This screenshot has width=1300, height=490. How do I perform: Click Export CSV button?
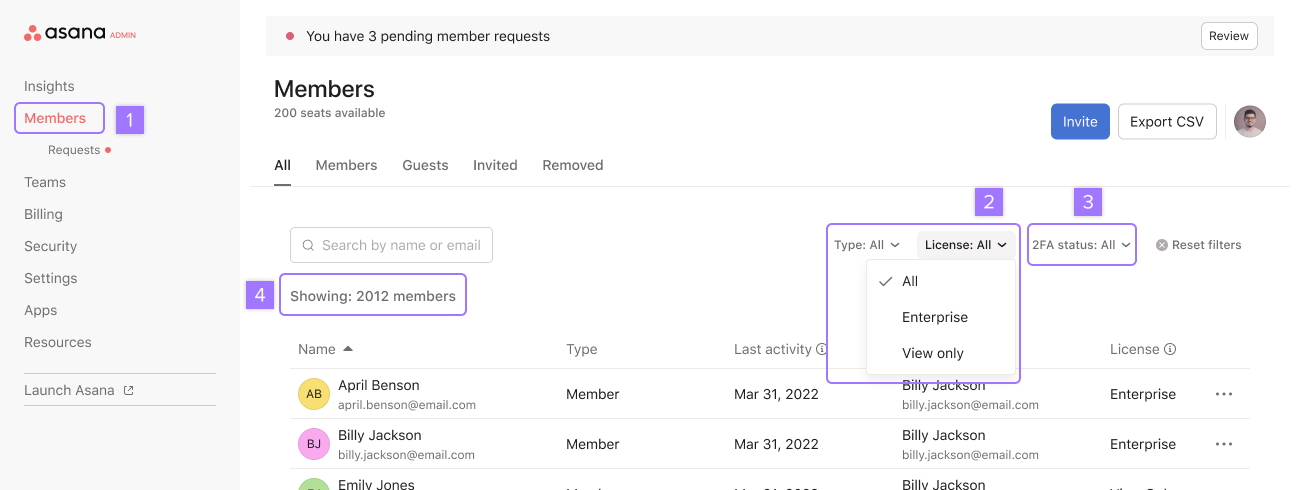1166,122
